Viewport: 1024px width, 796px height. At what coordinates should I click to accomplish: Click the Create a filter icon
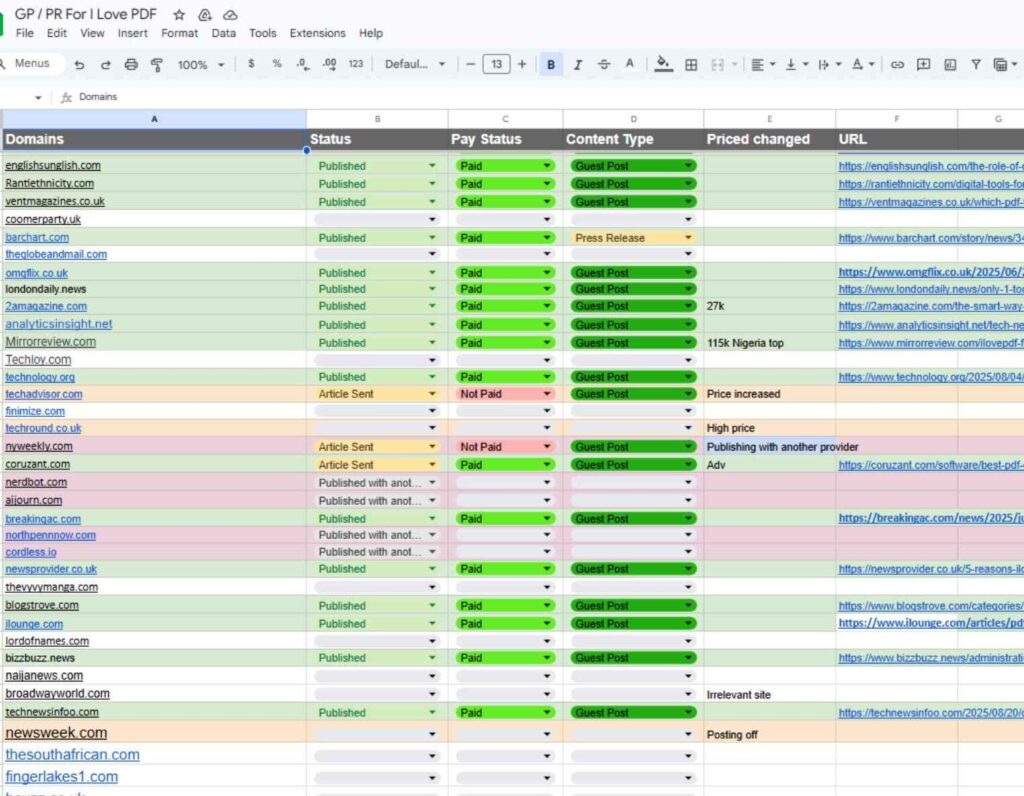[975, 65]
